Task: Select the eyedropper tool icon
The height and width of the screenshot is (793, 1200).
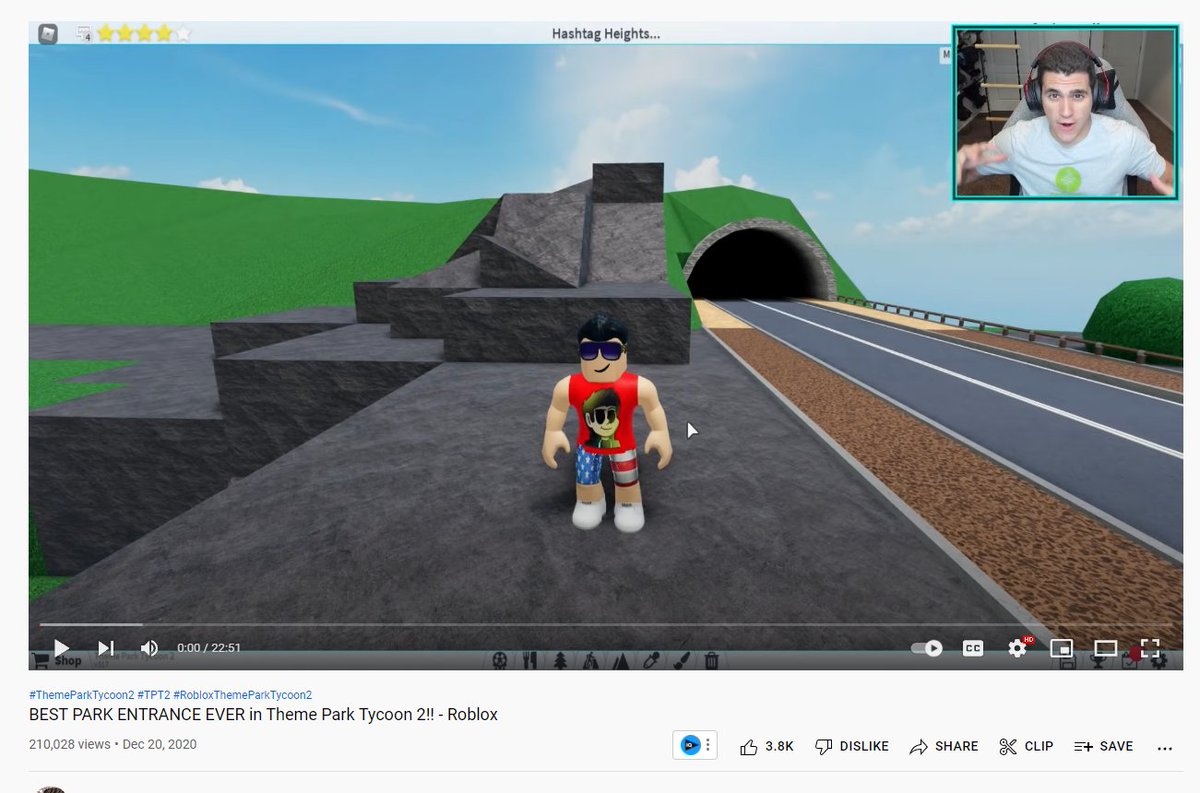Action: pos(651,660)
